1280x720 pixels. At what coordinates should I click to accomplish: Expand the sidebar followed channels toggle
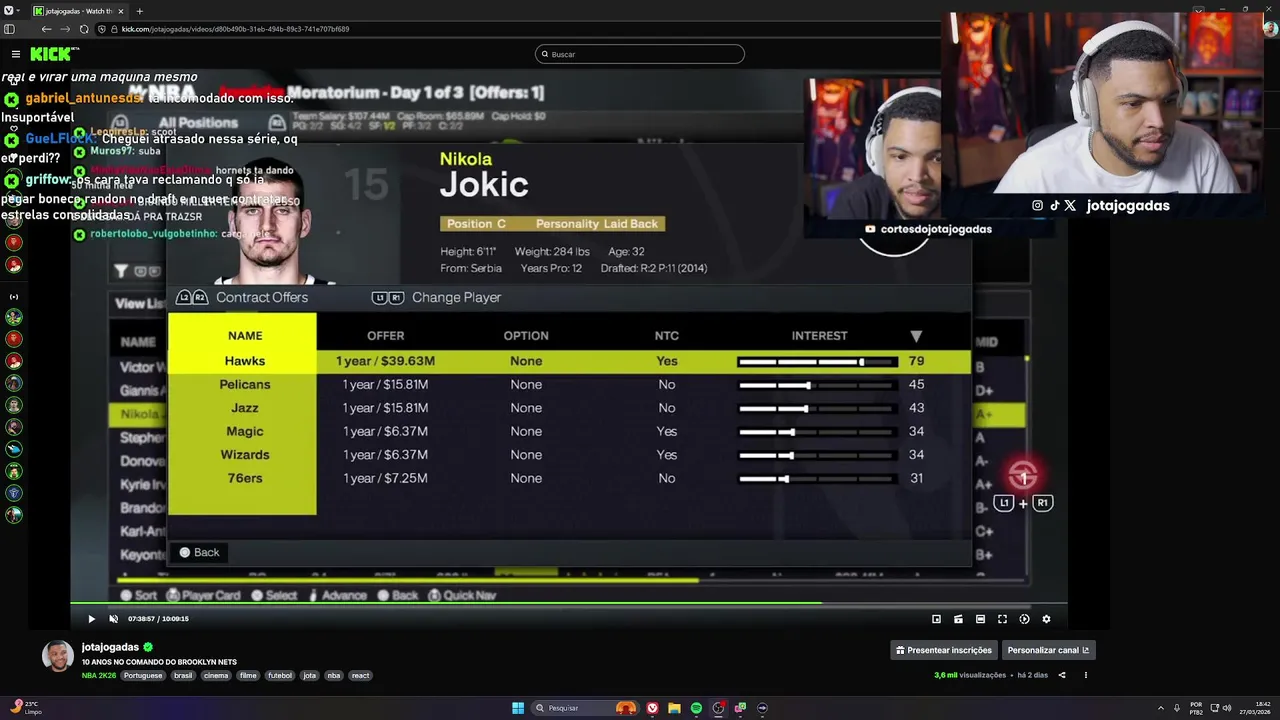[x=14, y=297]
